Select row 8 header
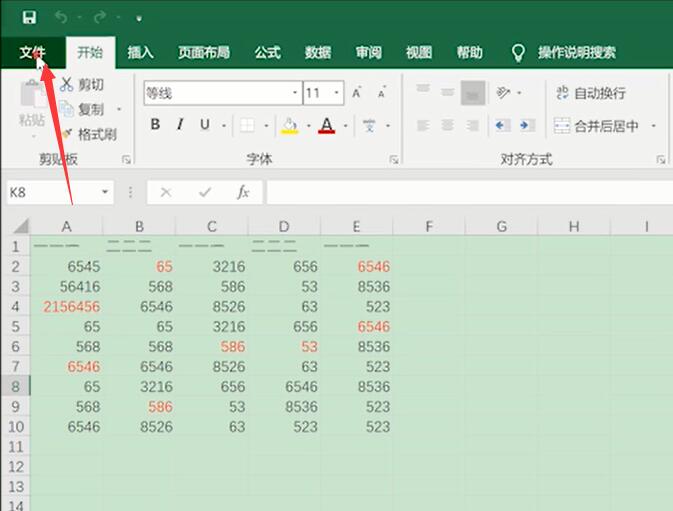Screen dimensions: 673x511 [15, 386]
